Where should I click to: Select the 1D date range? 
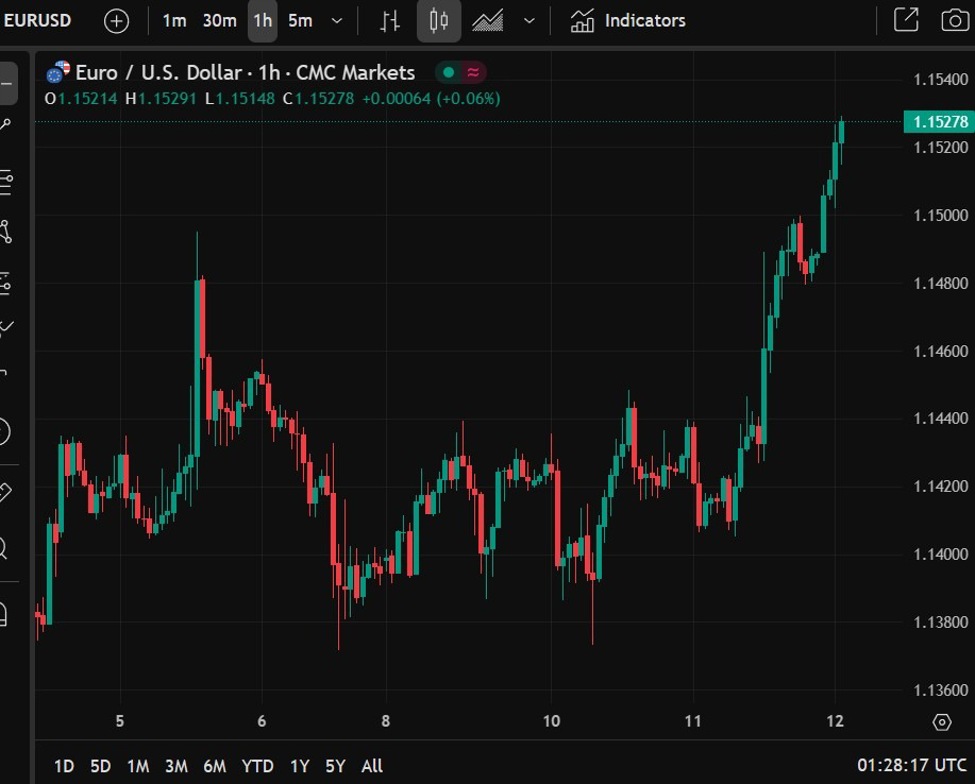pos(64,766)
